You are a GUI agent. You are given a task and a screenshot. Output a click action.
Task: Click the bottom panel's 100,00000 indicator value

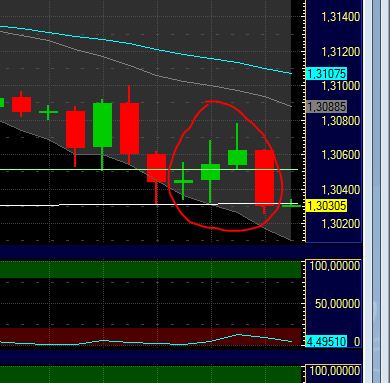tap(335, 371)
